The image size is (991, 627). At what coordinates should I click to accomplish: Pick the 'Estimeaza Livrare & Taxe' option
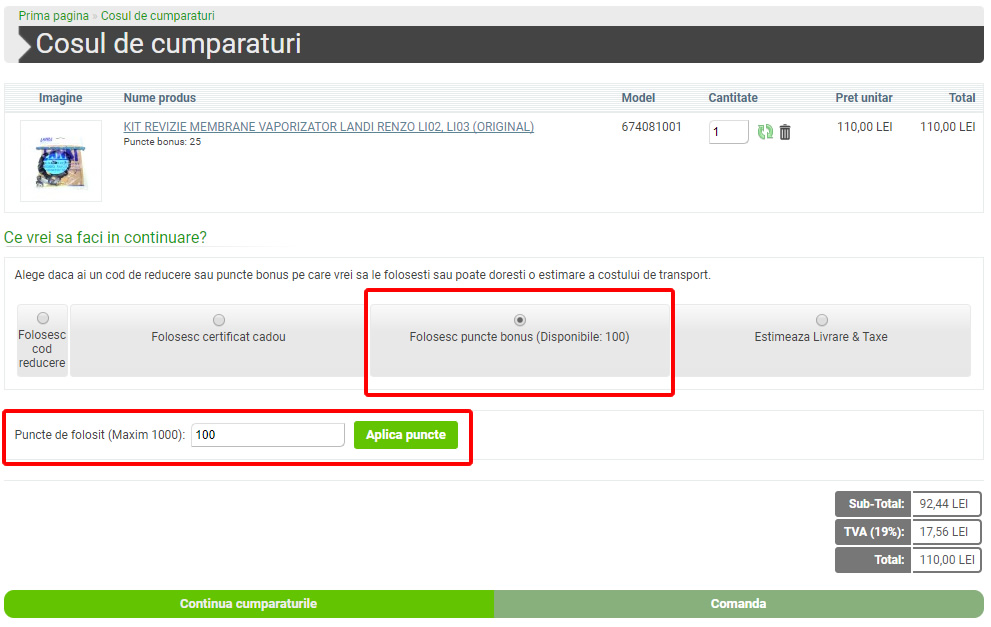tap(821, 320)
